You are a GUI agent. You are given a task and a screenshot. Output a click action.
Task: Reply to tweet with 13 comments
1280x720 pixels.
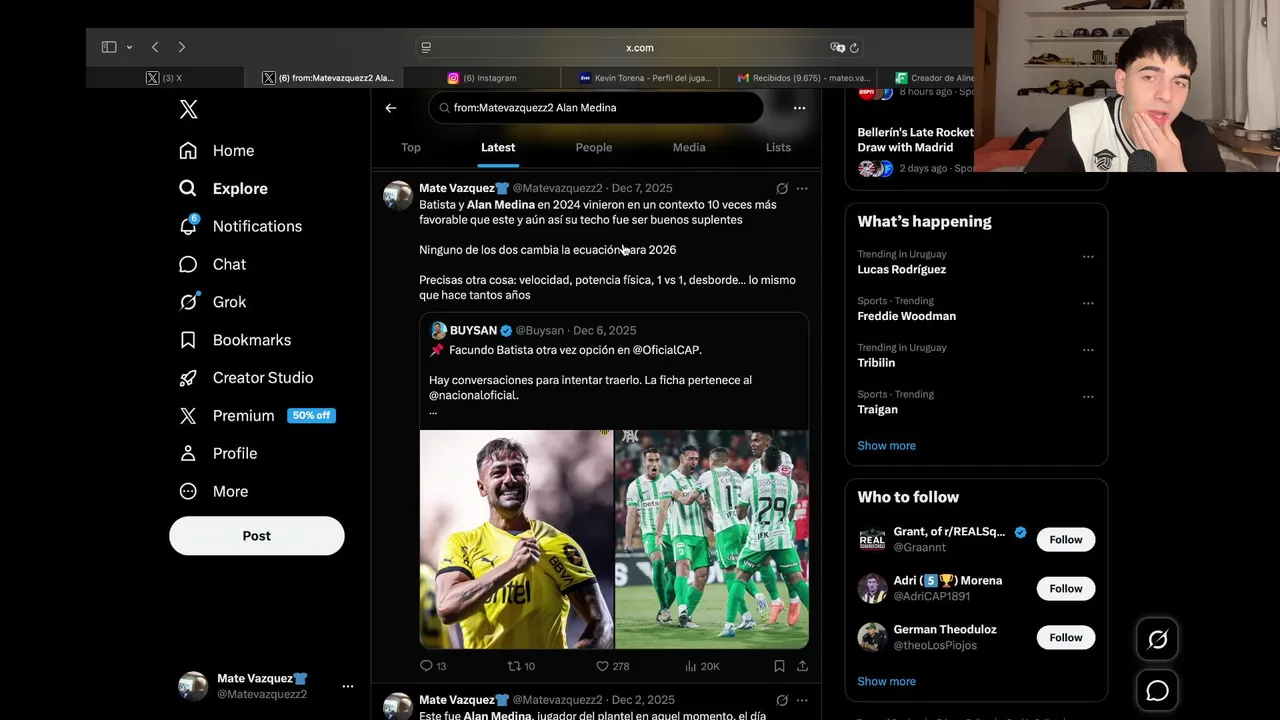tap(433, 666)
